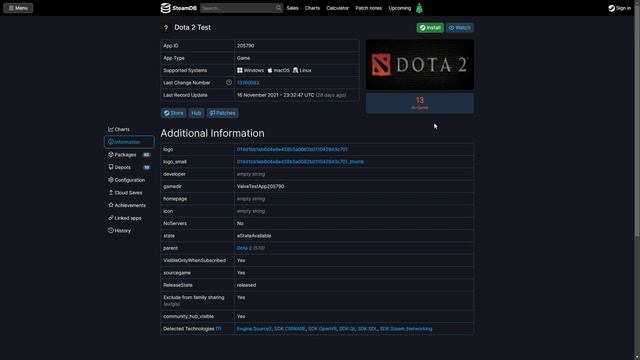The image size is (640, 360).
Task: Open Cloud Saves in the sidebar
Action: (x=125, y=193)
